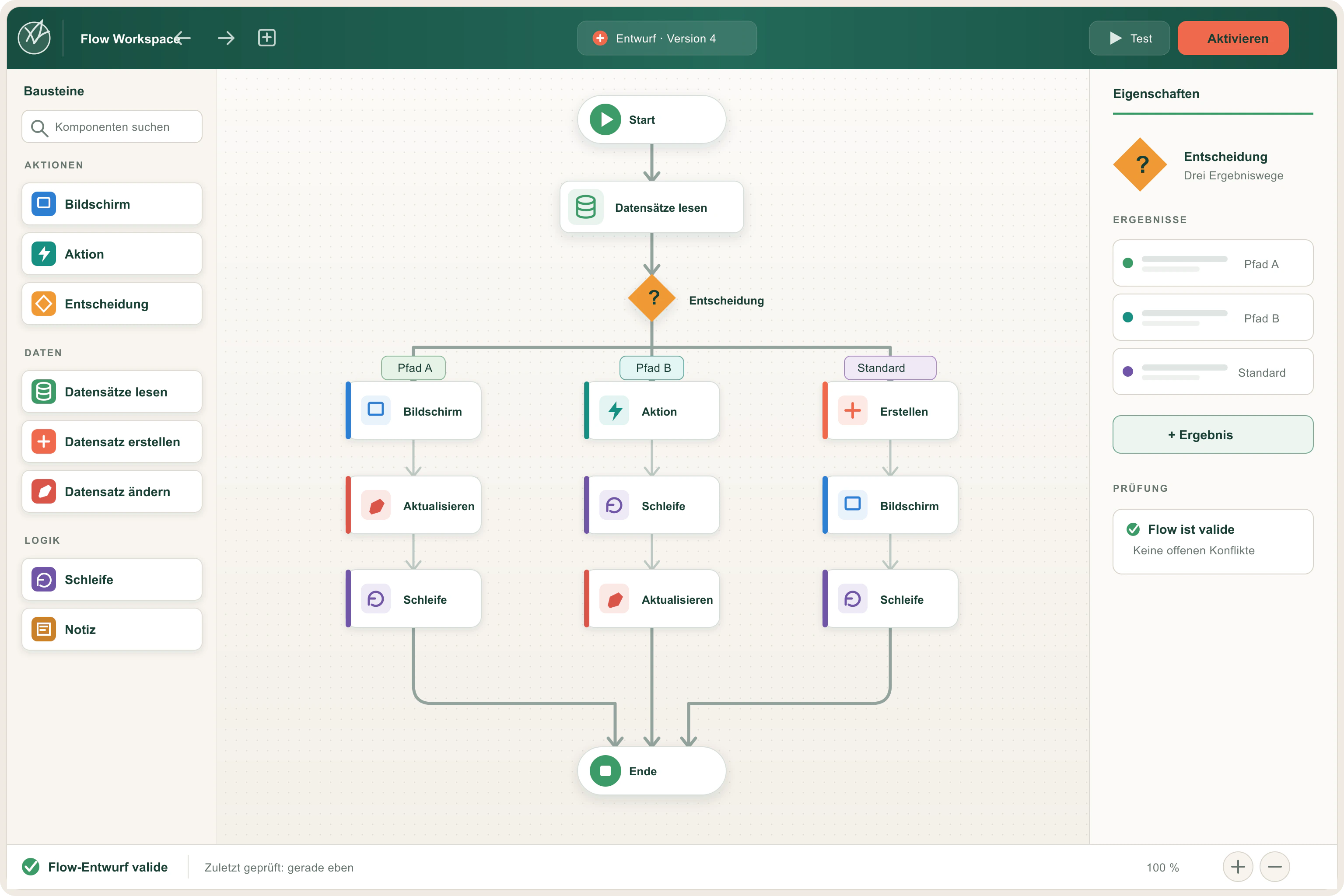Click the Ende node on canvas
1344x896 pixels.
click(x=651, y=771)
